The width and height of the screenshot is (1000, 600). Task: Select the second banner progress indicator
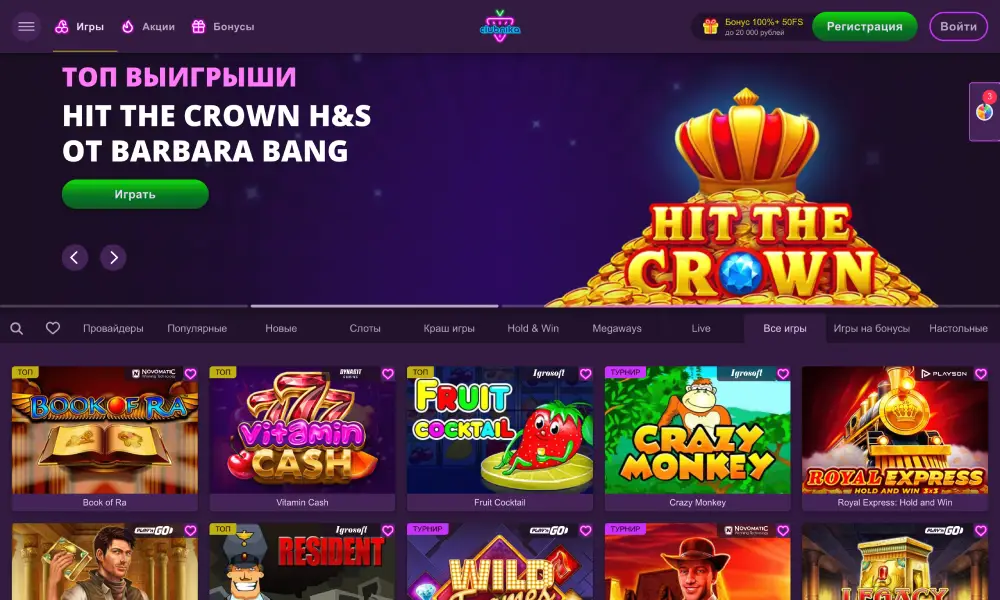pos(374,306)
